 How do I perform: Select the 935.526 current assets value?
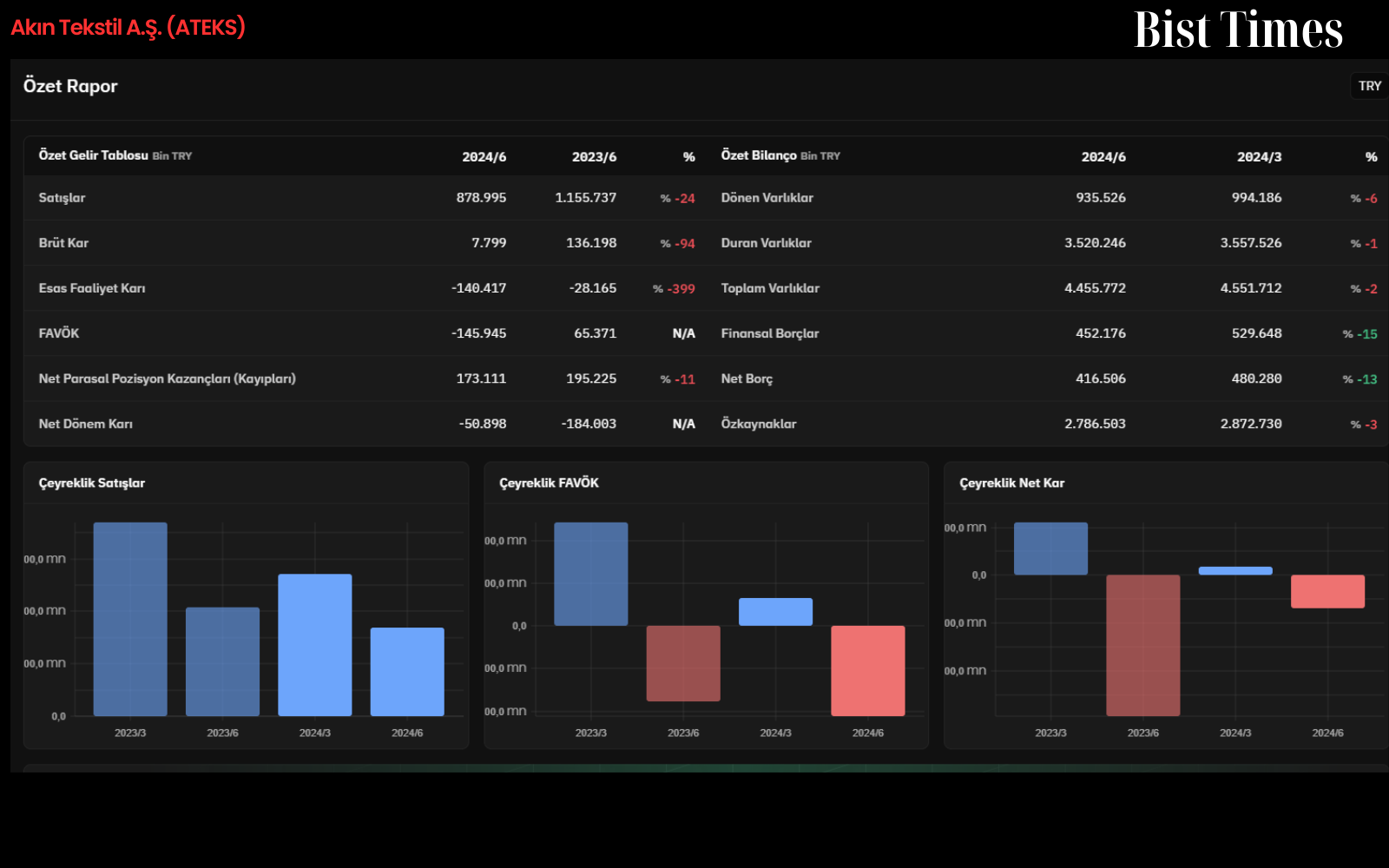point(1101,198)
